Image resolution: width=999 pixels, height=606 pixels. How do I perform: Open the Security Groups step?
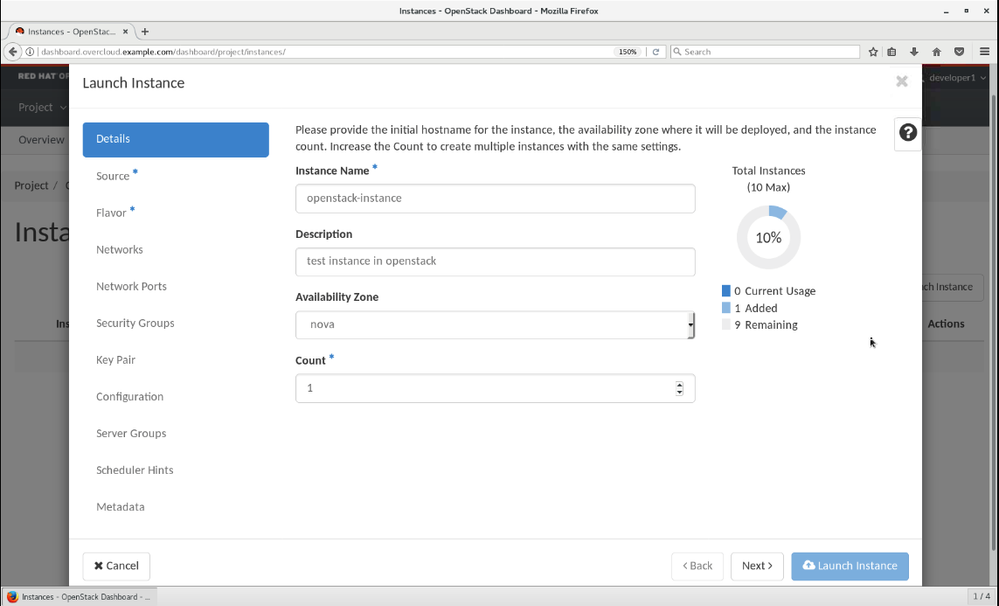135,323
